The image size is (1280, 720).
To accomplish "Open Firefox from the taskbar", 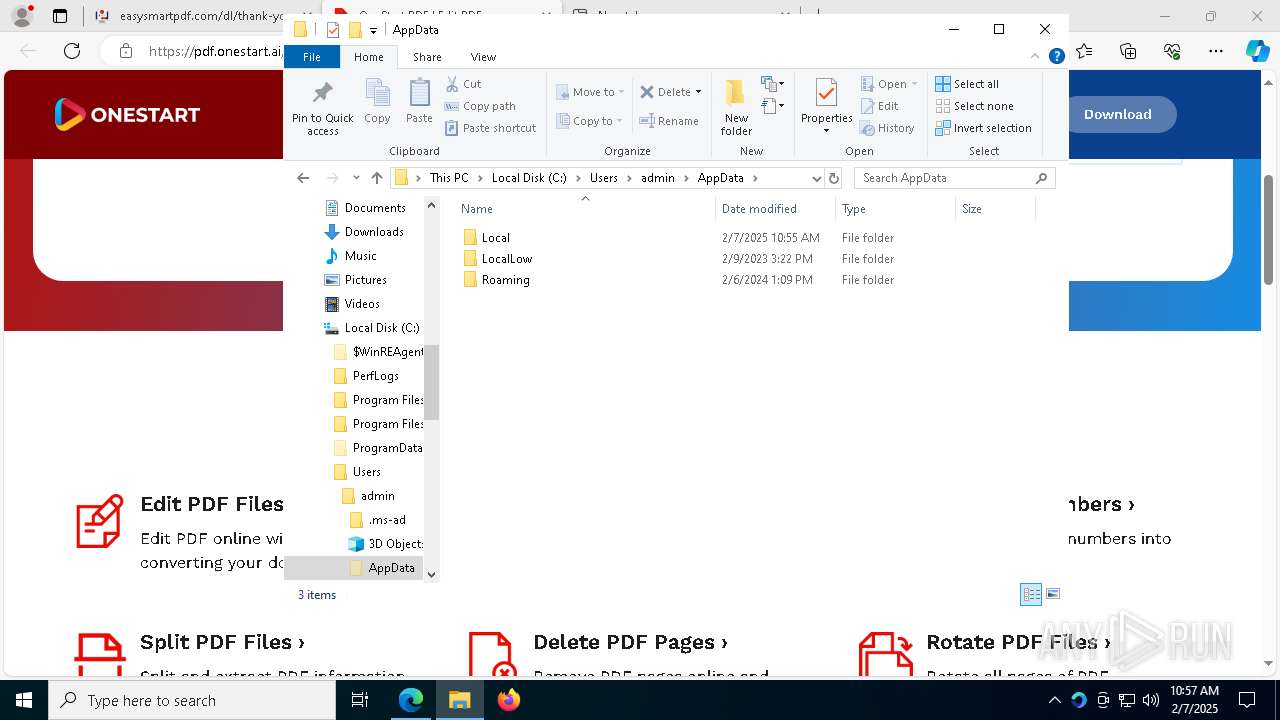I will pyautogui.click(x=508, y=700).
